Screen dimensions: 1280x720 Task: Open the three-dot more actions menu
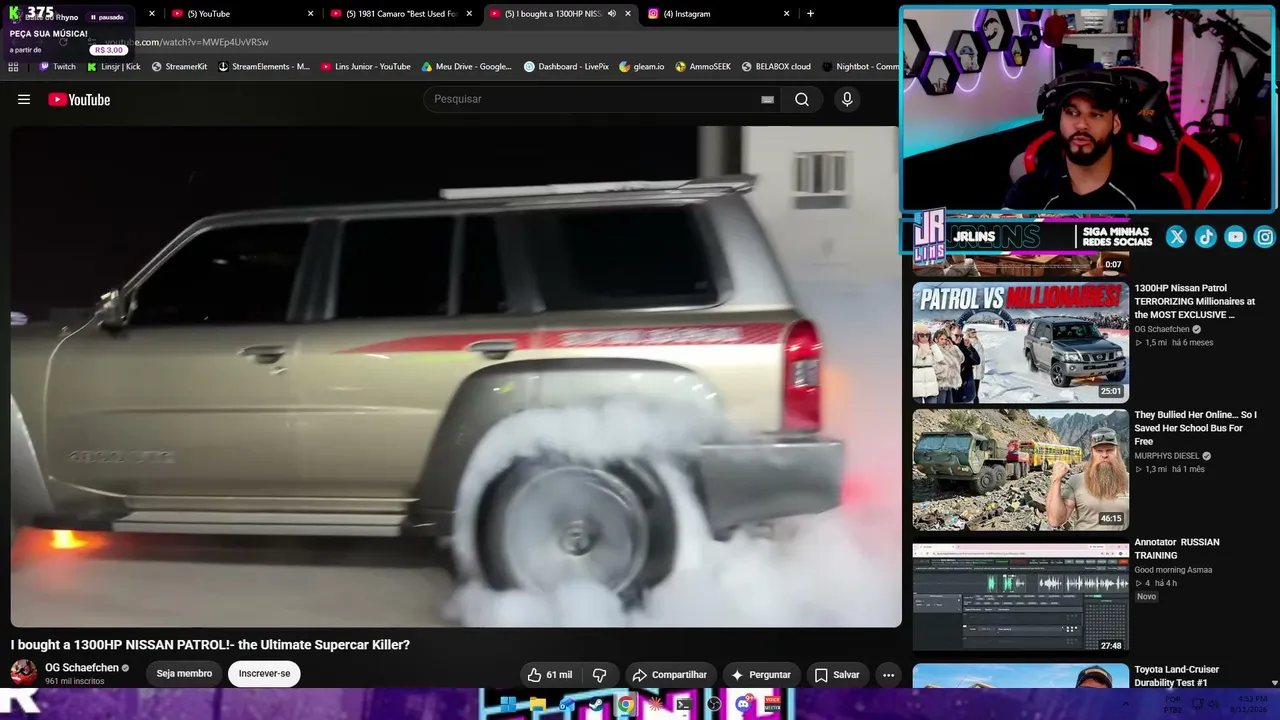point(888,675)
